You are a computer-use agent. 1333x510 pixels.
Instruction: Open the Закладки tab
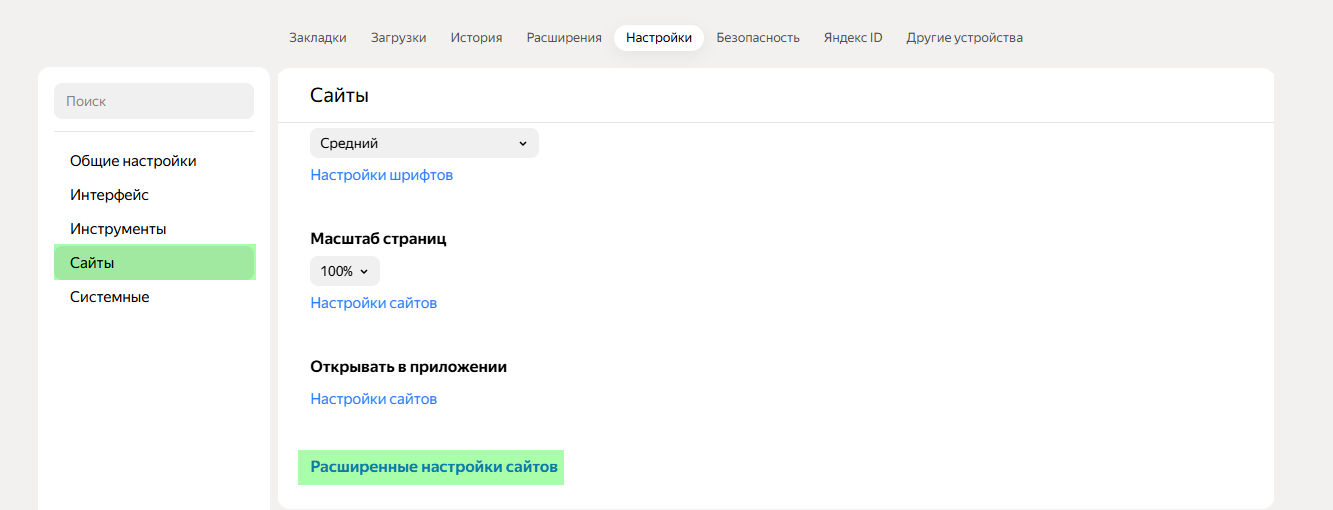tap(317, 38)
